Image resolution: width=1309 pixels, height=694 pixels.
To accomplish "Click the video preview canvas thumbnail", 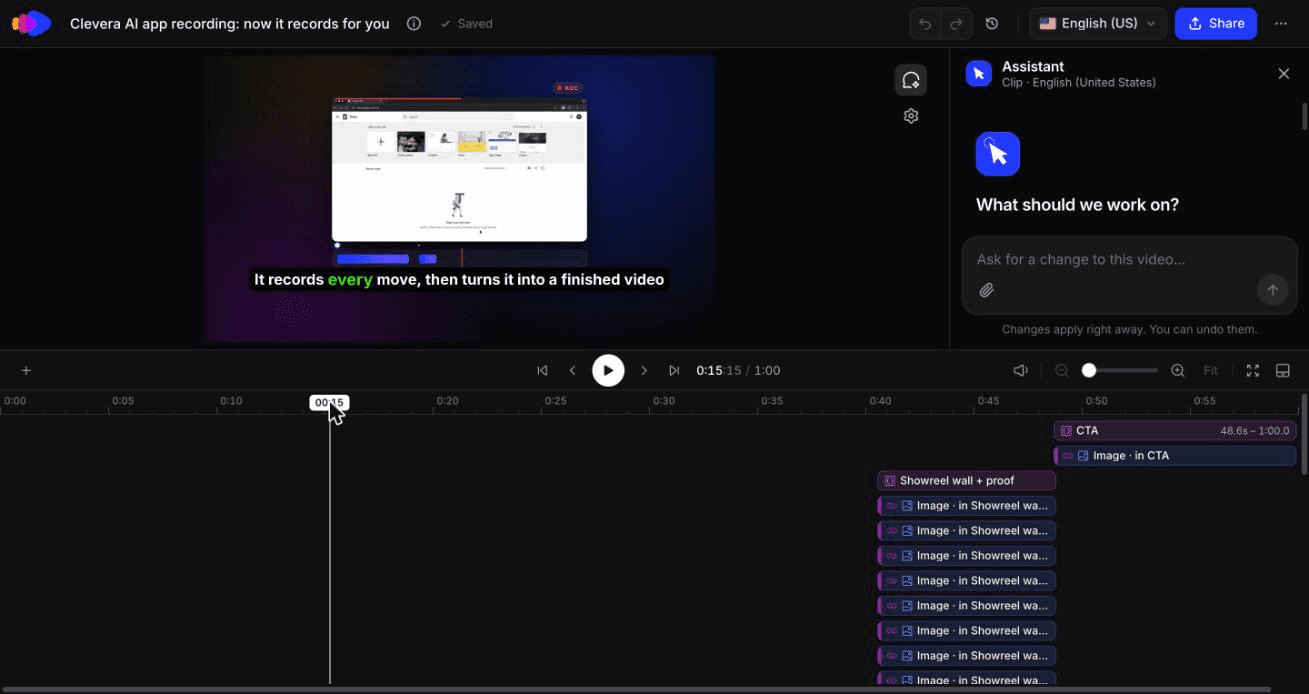I will (x=460, y=199).
